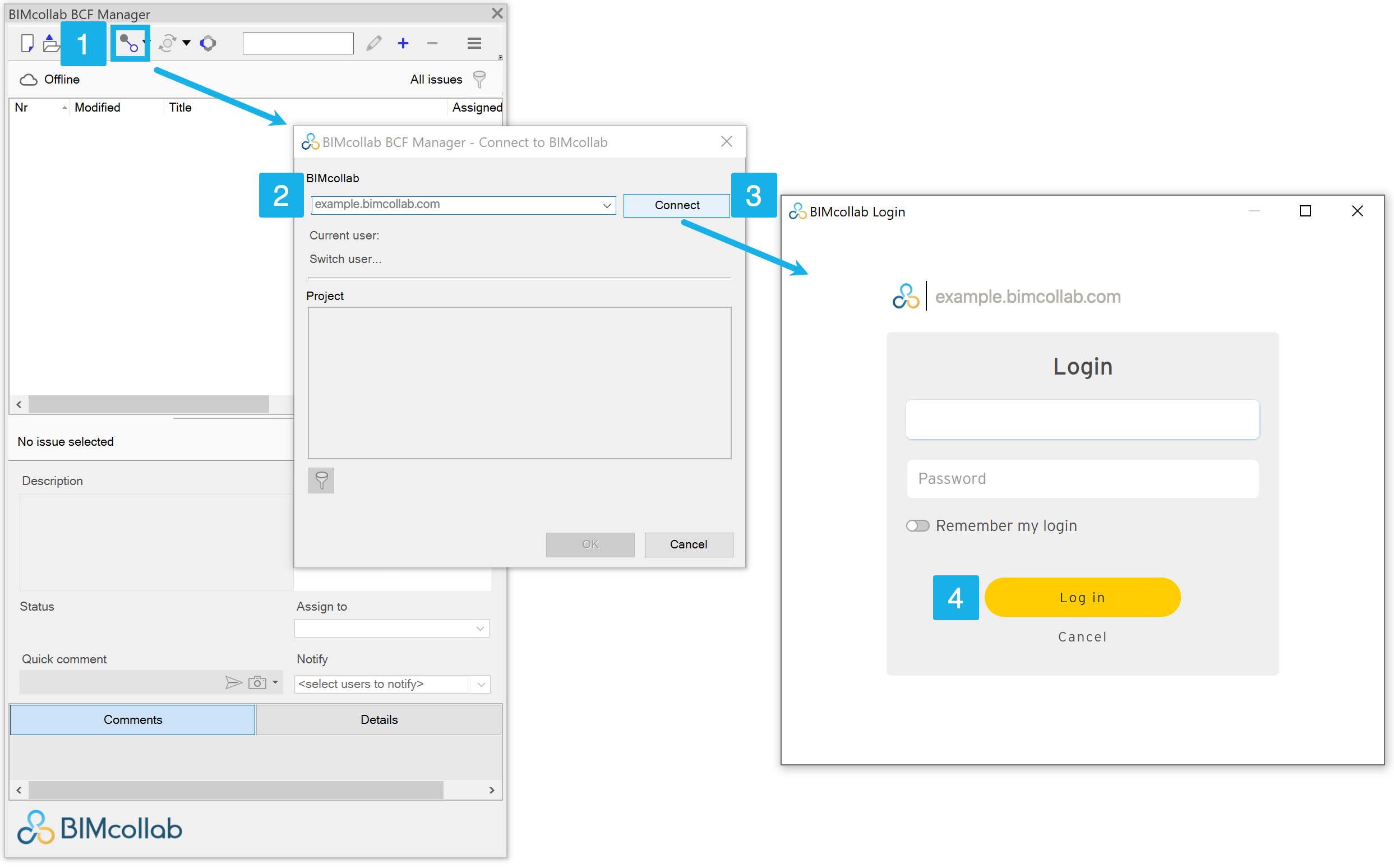Open the BIMcollab space address combo box
1394x868 pixels.
click(x=463, y=205)
